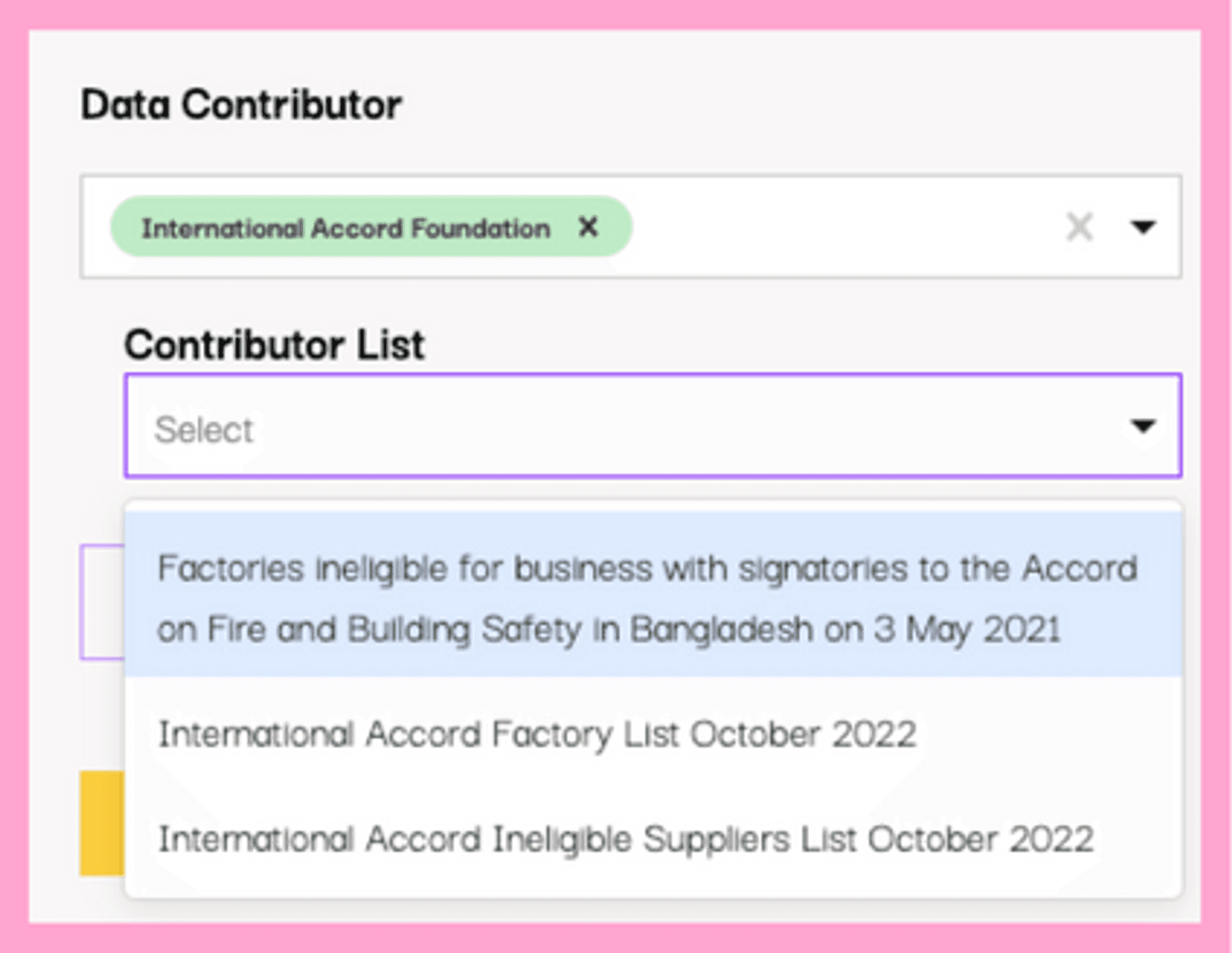Choose the last option in Contributor List
This screenshot has width=1232, height=953.
click(626, 840)
